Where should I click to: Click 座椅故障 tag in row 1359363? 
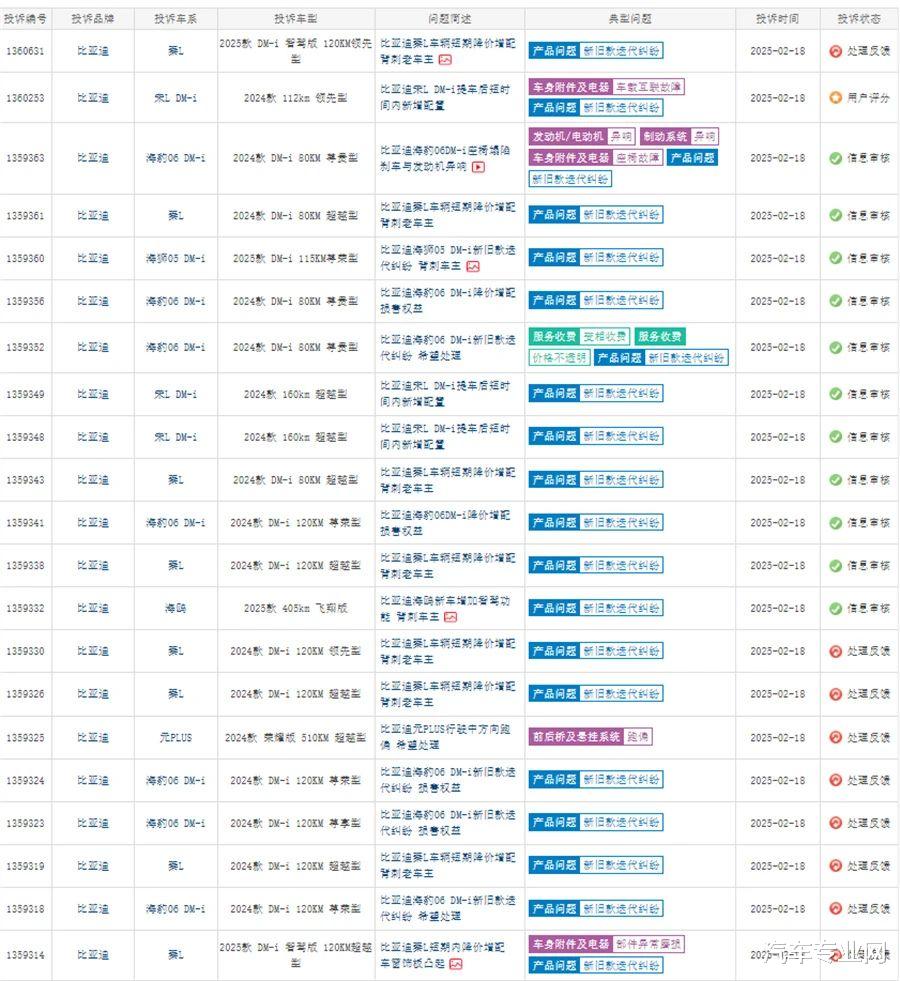coord(638,158)
